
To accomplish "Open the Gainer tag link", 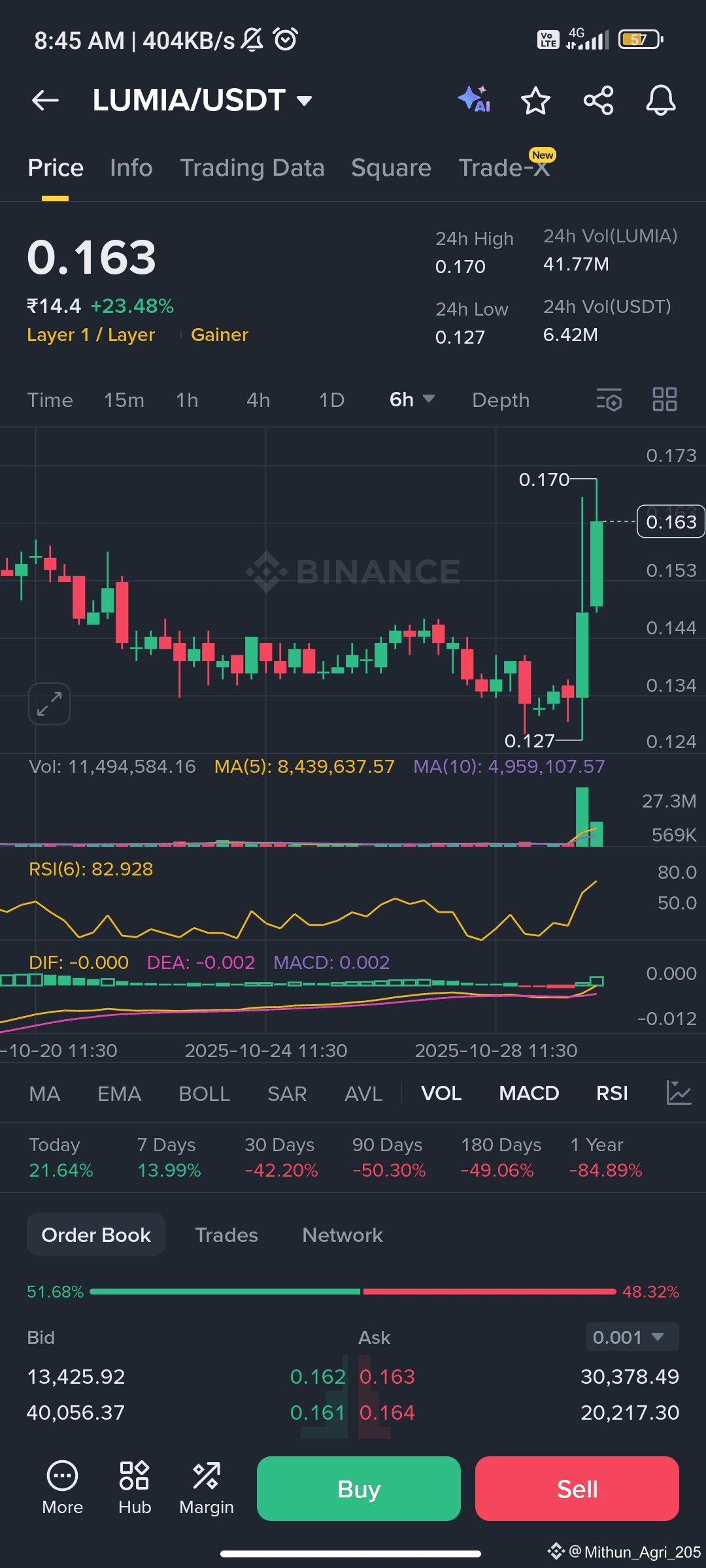I will 220,335.
